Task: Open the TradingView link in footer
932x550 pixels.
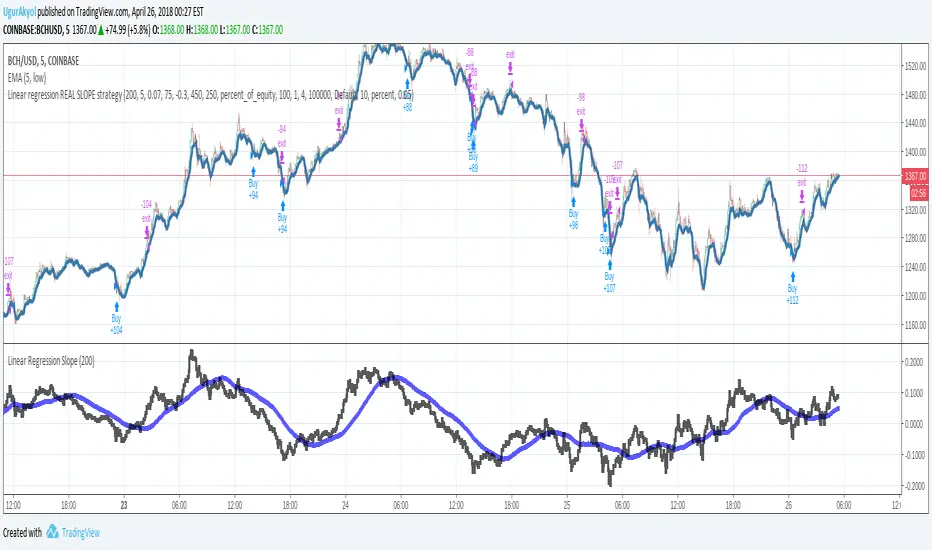Action: pyautogui.click(x=80, y=533)
